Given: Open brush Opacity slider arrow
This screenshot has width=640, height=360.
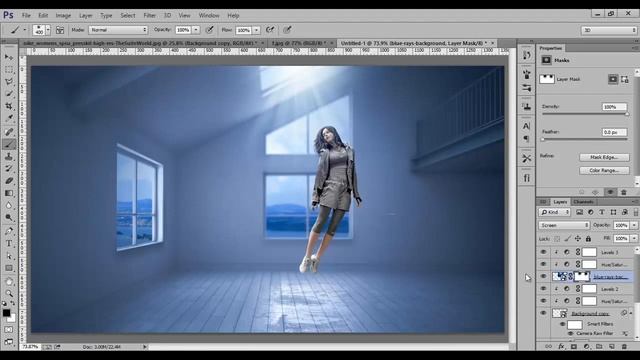Looking at the screenshot, I should [196, 30].
